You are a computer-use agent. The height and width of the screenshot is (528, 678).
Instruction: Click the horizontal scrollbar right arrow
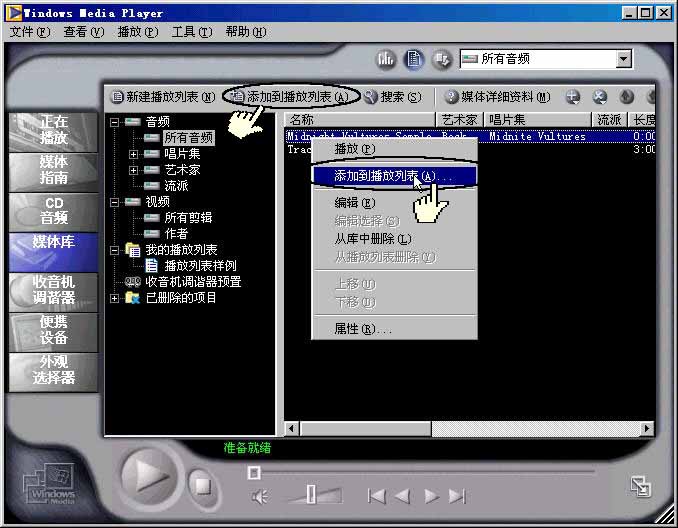(x=647, y=429)
